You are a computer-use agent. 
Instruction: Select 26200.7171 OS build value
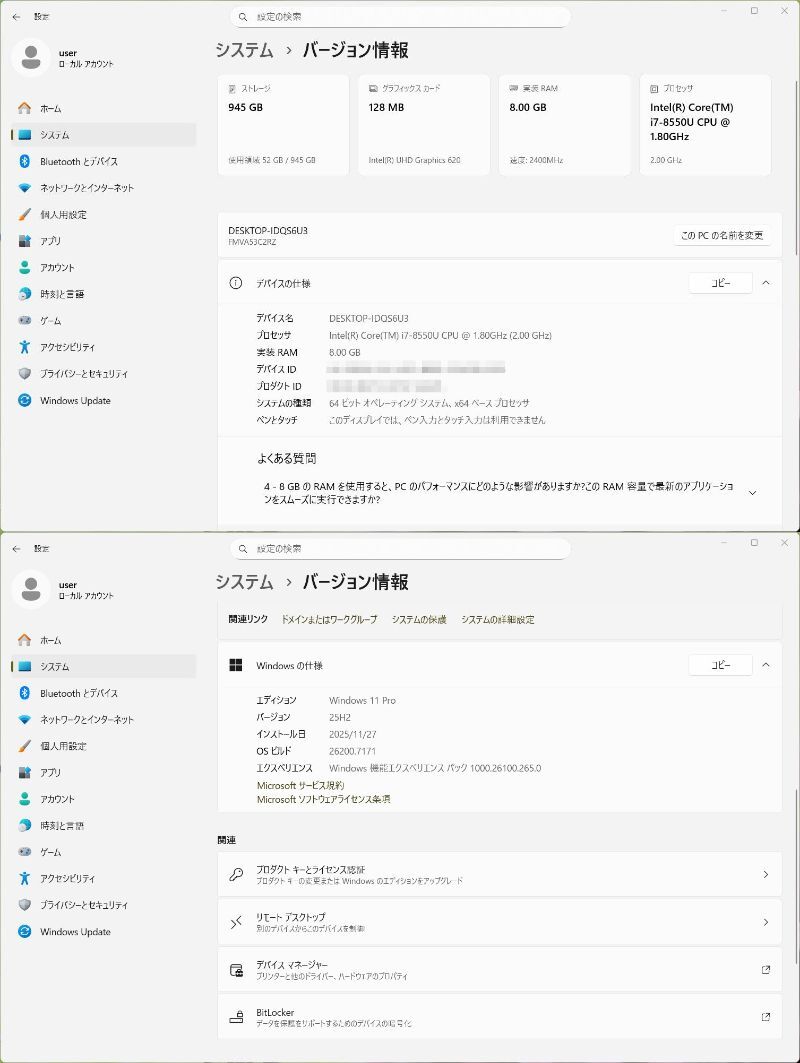pyautogui.click(x=352, y=751)
